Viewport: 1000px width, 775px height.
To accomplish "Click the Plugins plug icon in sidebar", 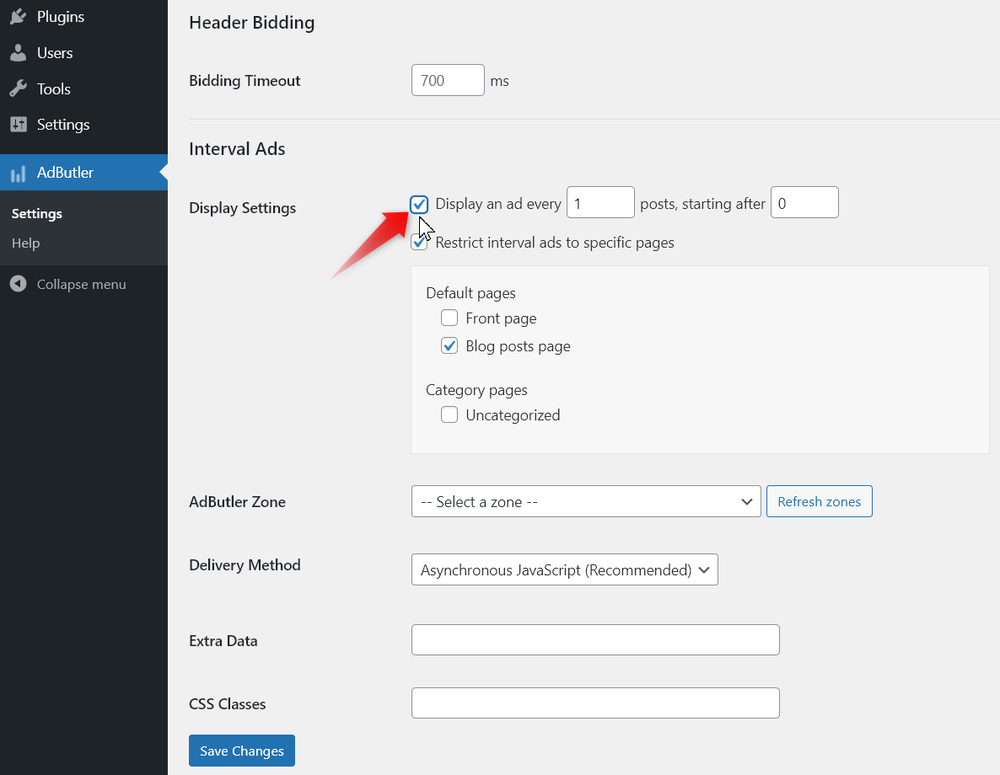I will [x=18, y=17].
